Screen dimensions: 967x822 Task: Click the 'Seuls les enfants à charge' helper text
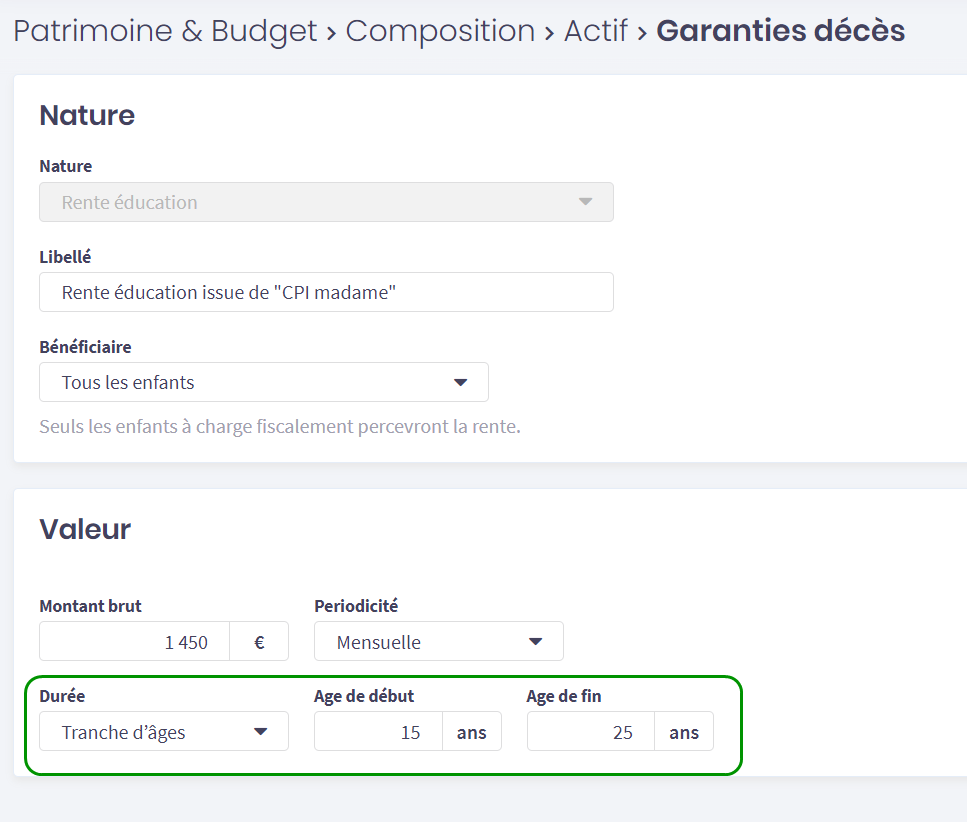click(x=280, y=427)
